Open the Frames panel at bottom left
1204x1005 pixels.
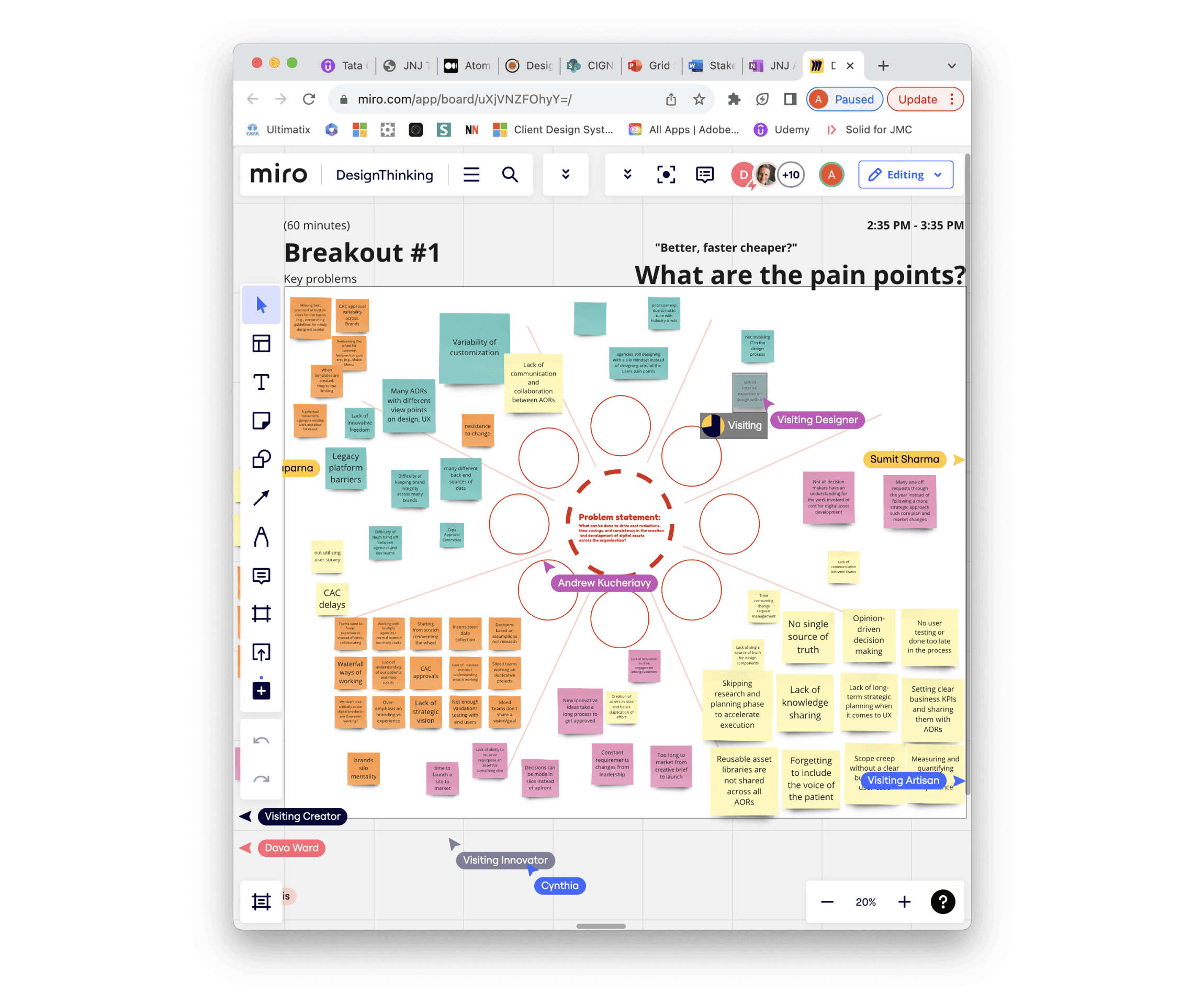262,902
